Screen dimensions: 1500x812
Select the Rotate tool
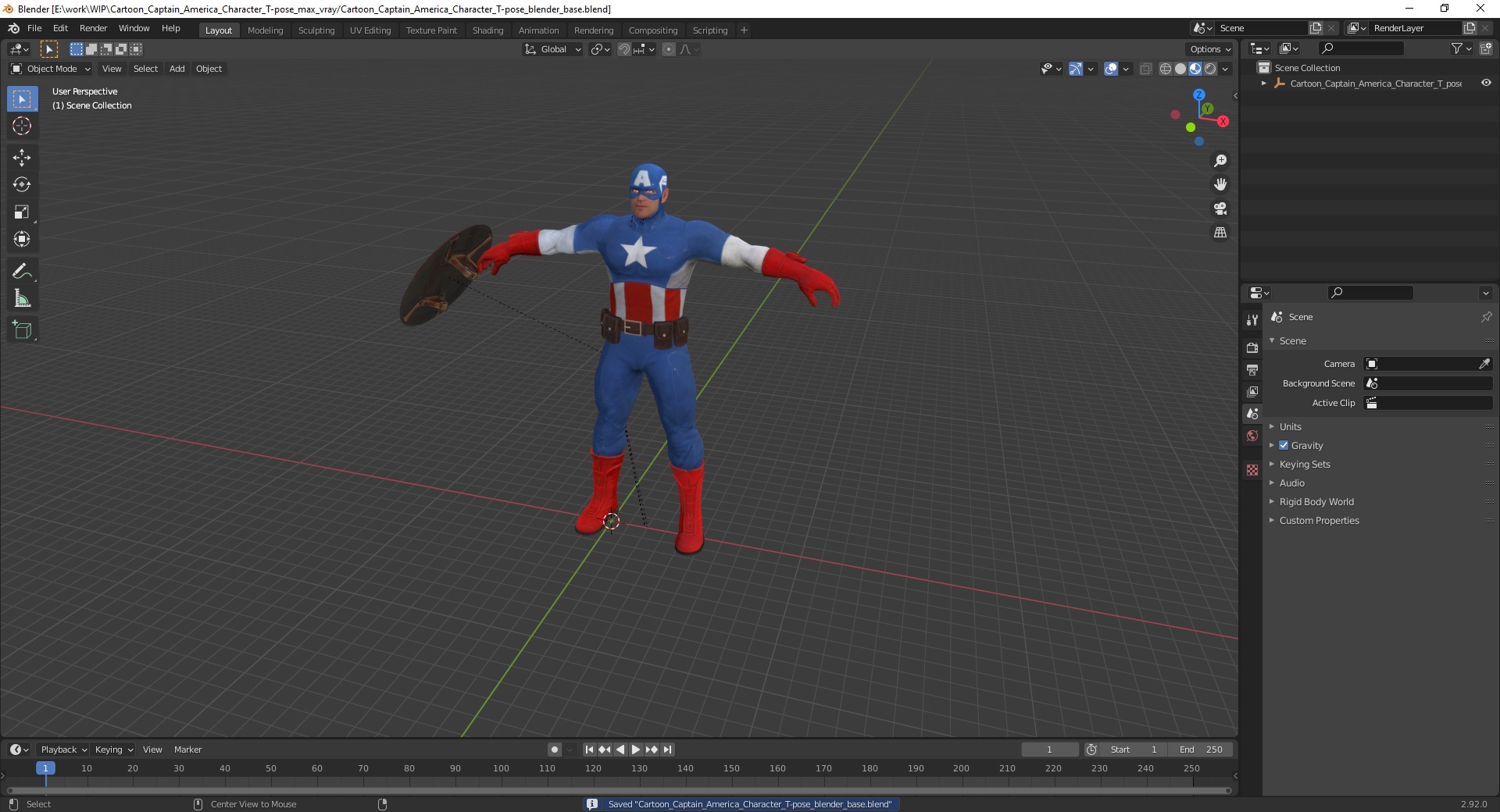pyautogui.click(x=22, y=185)
